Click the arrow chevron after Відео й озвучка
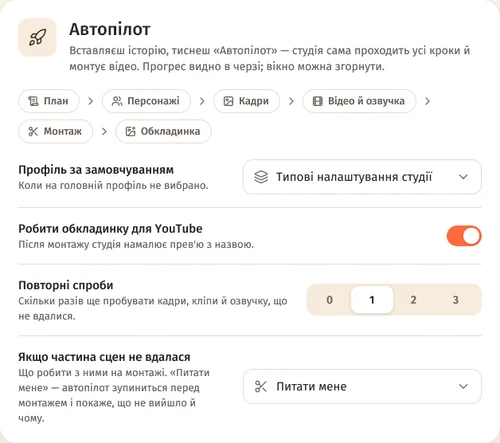This screenshot has height=443, width=500. click(x=427, y=101)
